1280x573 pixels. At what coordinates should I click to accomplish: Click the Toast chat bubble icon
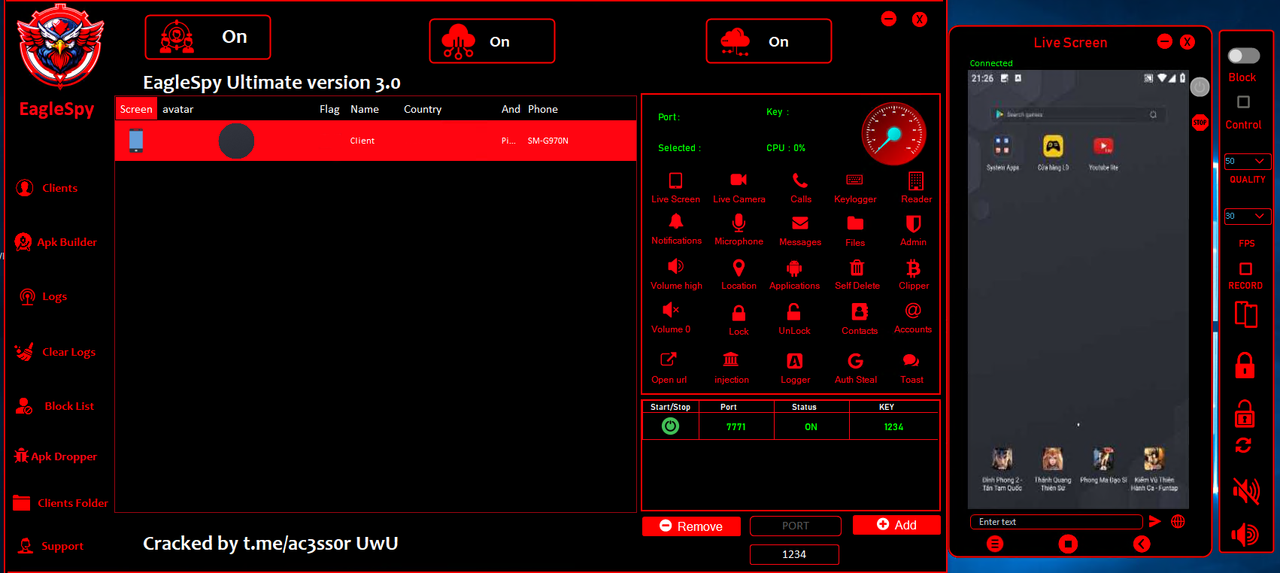(911, 361)
